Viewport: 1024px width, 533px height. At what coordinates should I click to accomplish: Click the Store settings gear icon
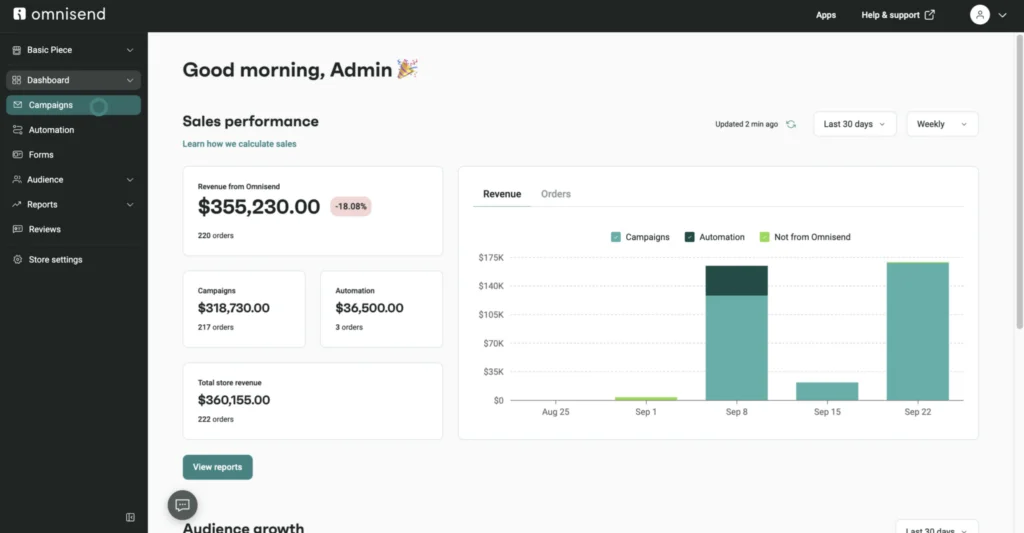[18, 259]
